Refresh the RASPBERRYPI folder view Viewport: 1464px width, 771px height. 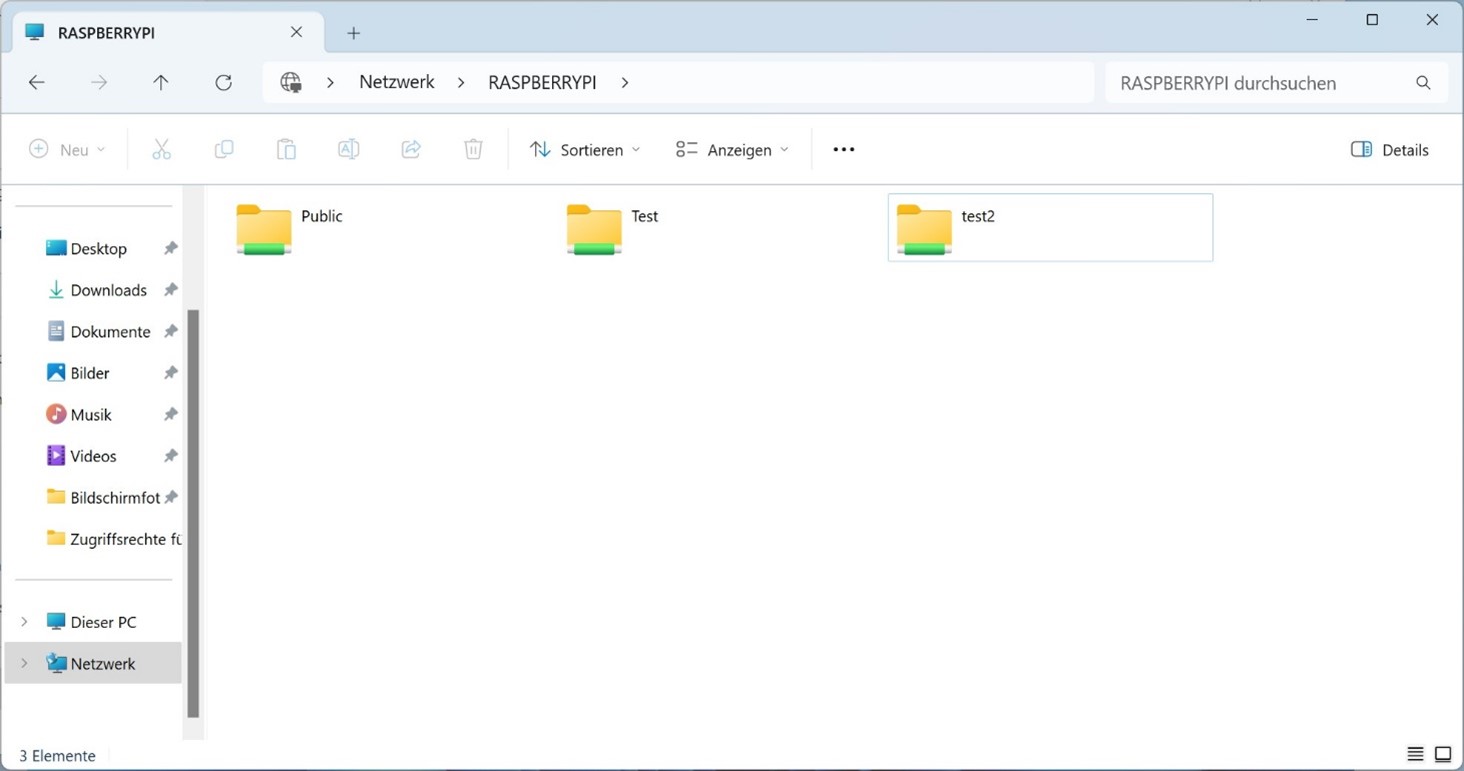tap(224, 83)
